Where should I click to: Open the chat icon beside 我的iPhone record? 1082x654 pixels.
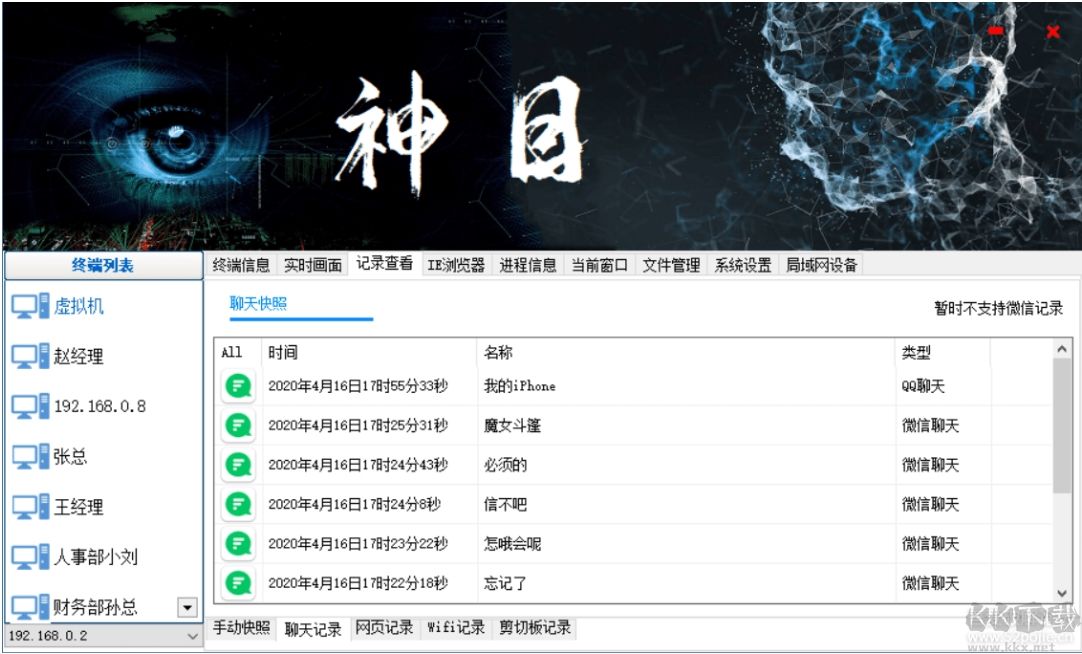tap(237, 385)
